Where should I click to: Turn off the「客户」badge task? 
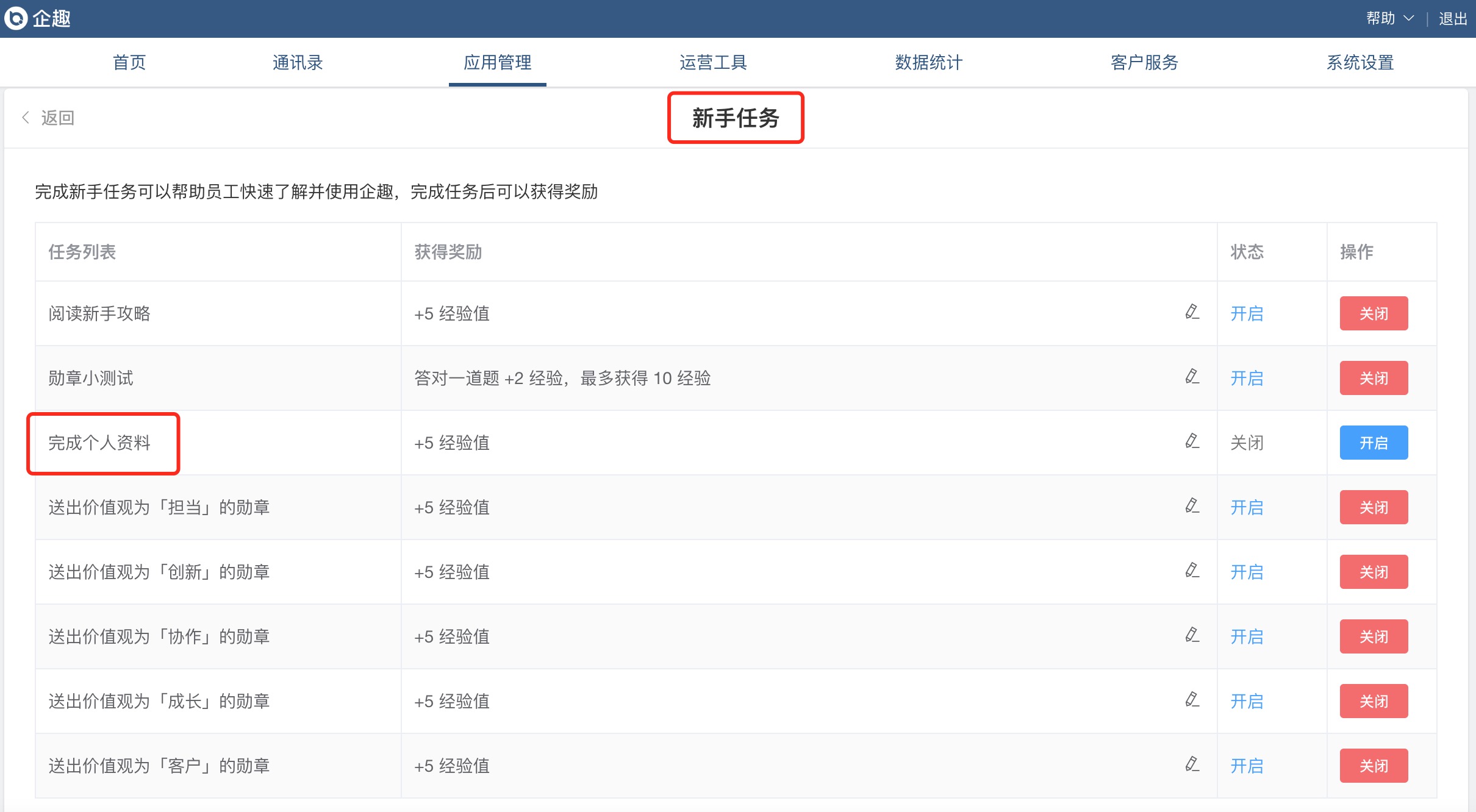[x=1373, y=766]
